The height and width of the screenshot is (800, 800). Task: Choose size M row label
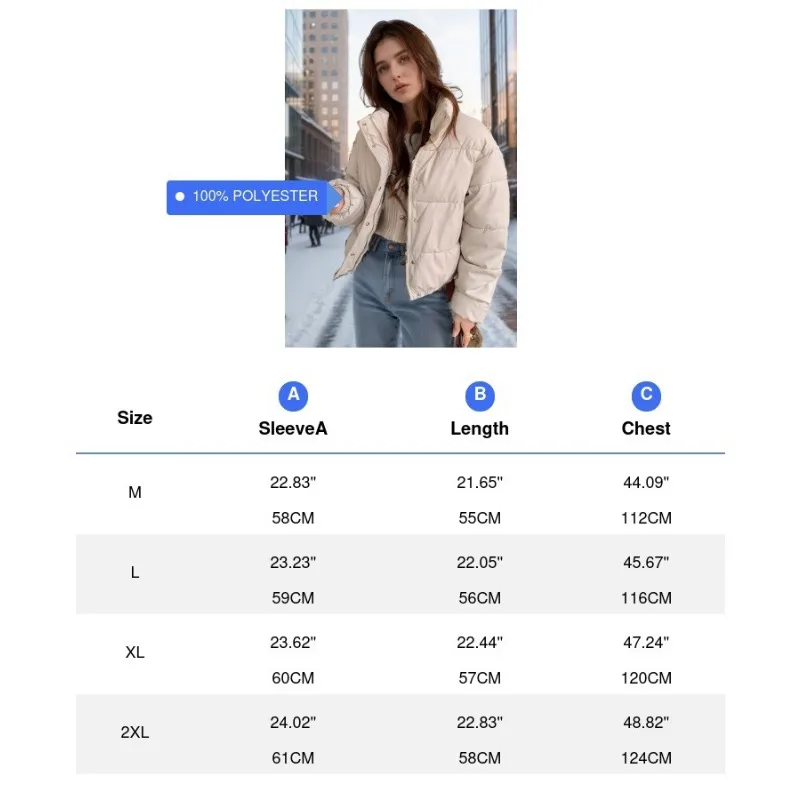point(135,493)
